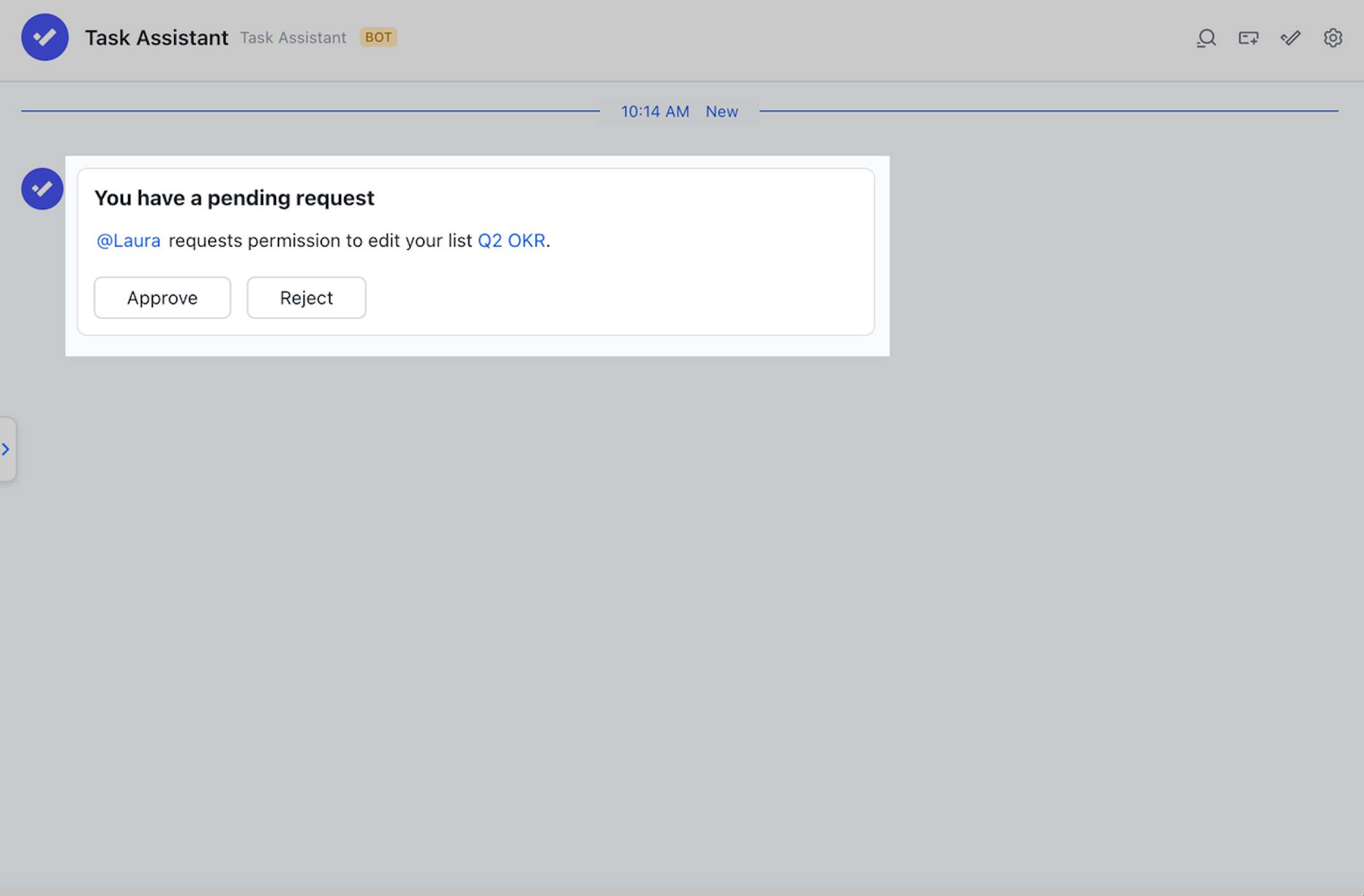Open @Laura's profile mention
This screenshot has width=1364, height=896.
tap(128, 240)
